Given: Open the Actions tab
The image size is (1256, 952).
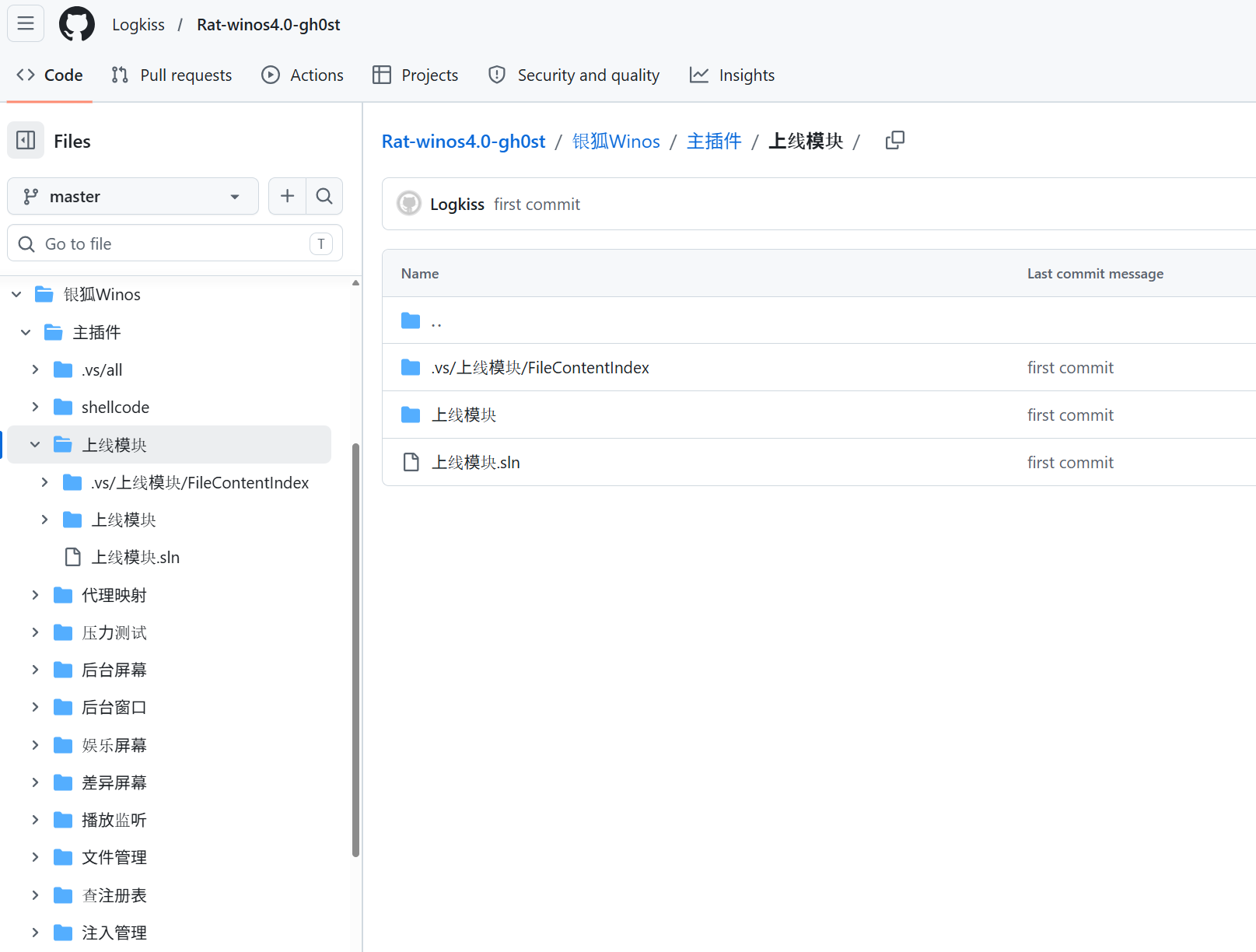Looking at the screenshot, I should pyautogui.click(x=303, y=75).
